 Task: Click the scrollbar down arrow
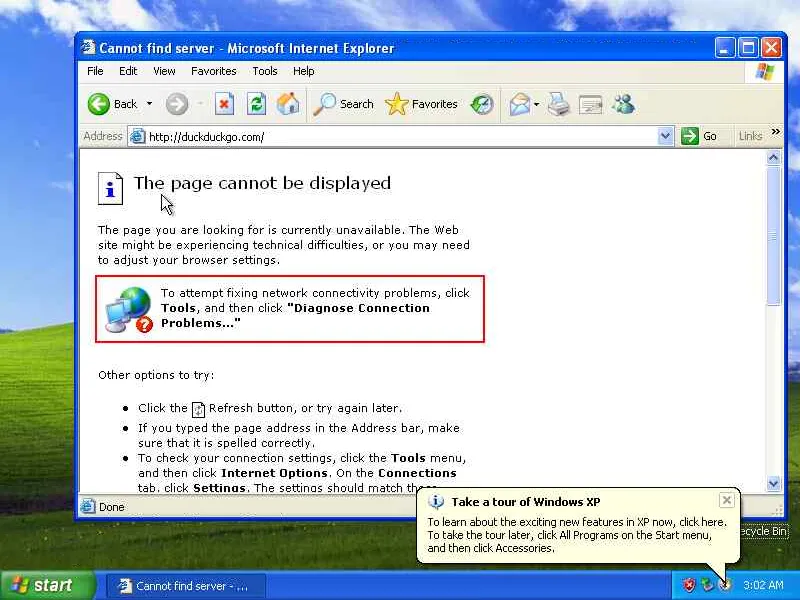point(773,483)
